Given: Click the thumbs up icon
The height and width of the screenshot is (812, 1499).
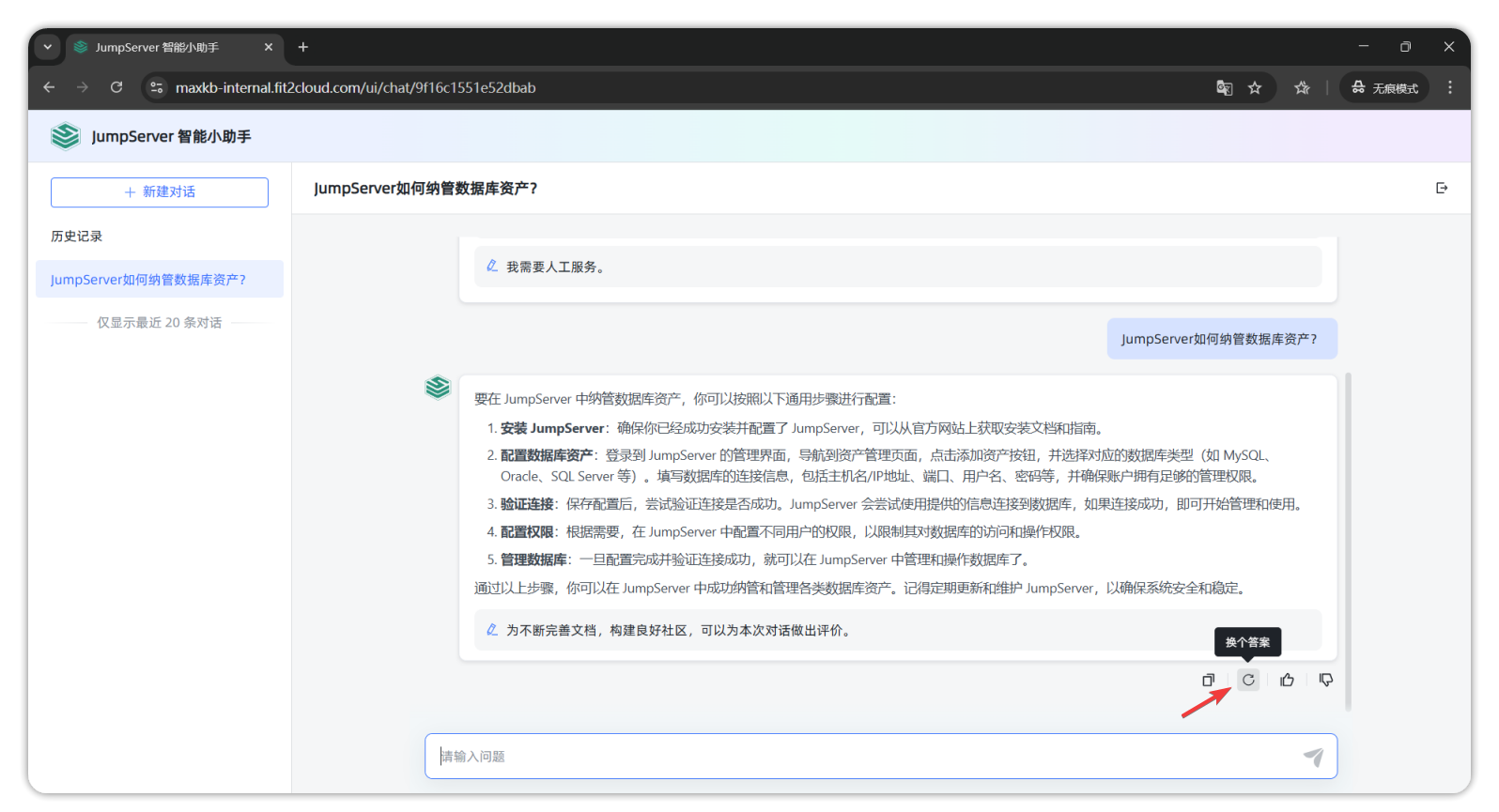Looking at the screenshot, I should [1287, 680].
